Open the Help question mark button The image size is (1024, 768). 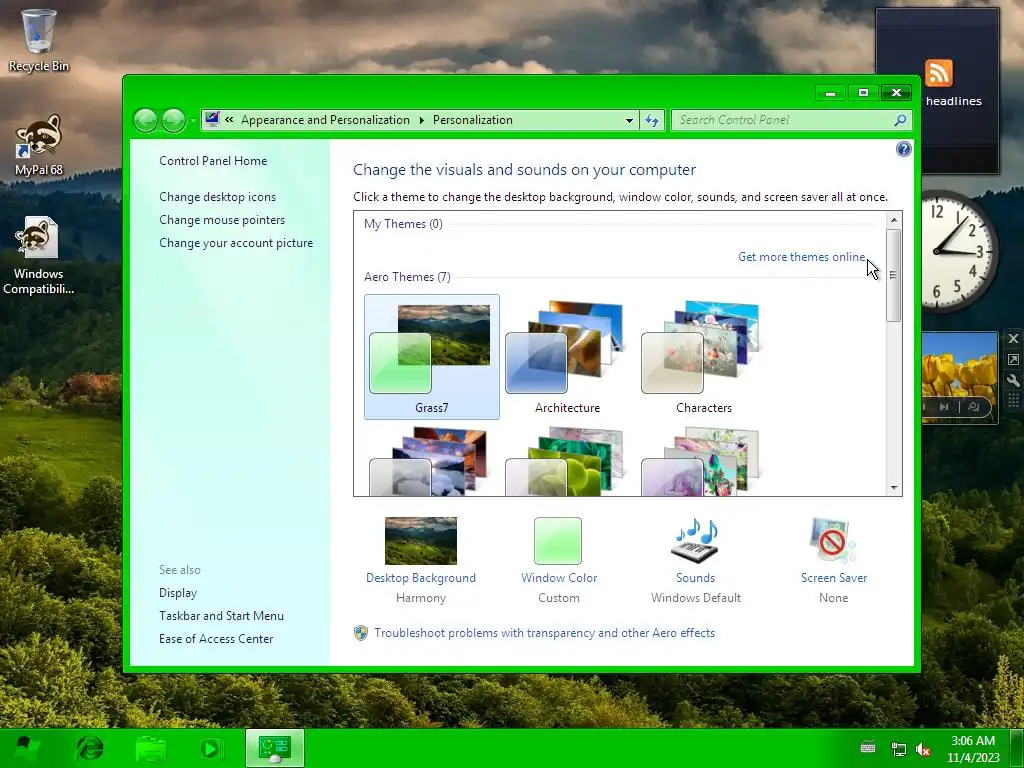coord(903,149)
